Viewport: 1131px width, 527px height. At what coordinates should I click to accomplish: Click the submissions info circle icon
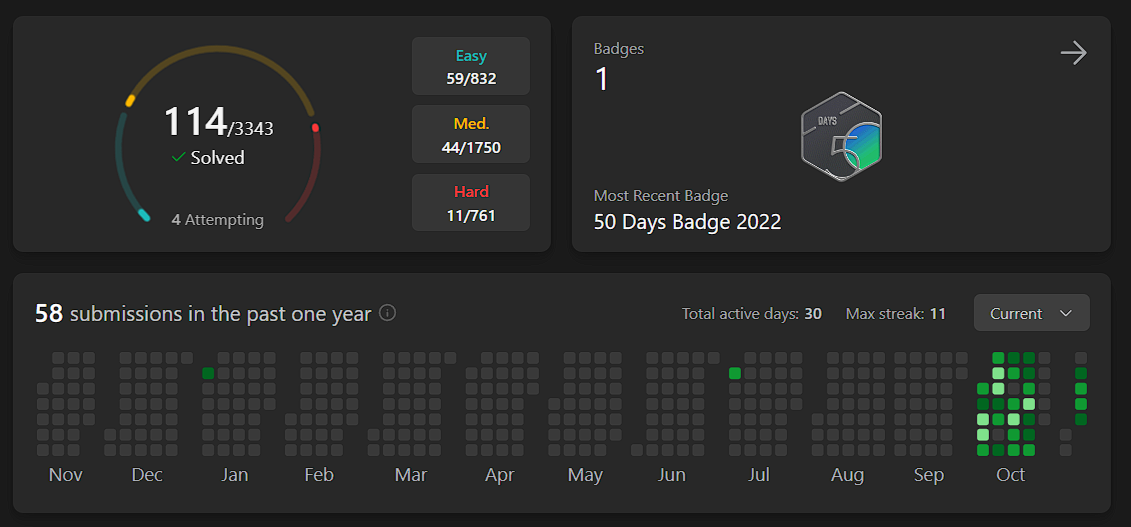pyautogui.click(x=387, y=314)
